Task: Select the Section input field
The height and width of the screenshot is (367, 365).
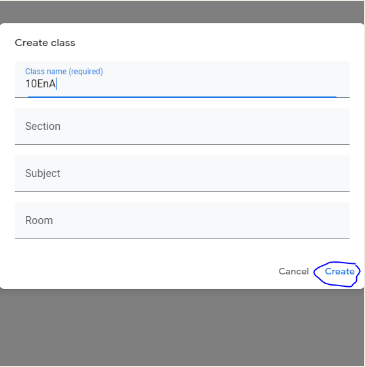Action: pos(182,126)
